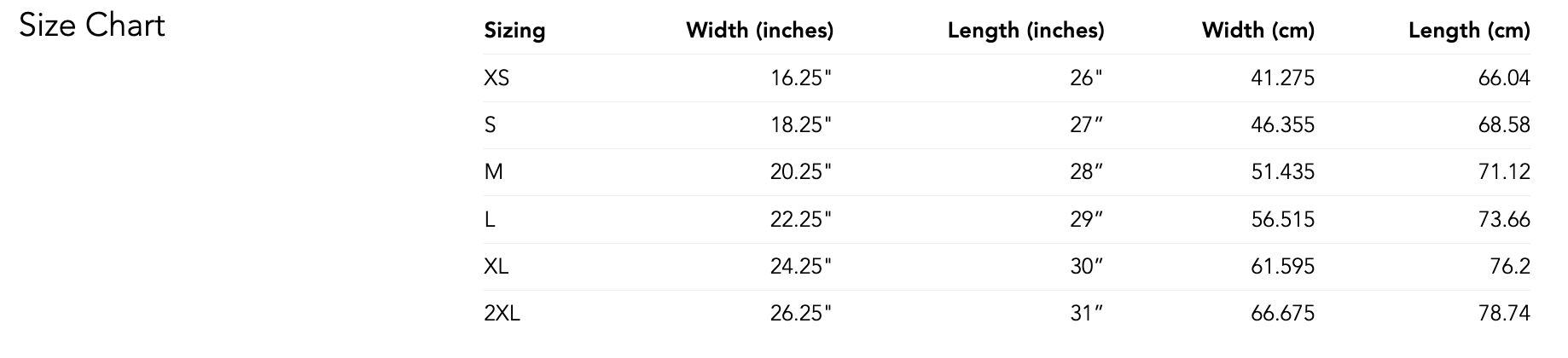Select the 2XL size row label
The height and width of the screenshot is (358, 1568).
[502, 314]
